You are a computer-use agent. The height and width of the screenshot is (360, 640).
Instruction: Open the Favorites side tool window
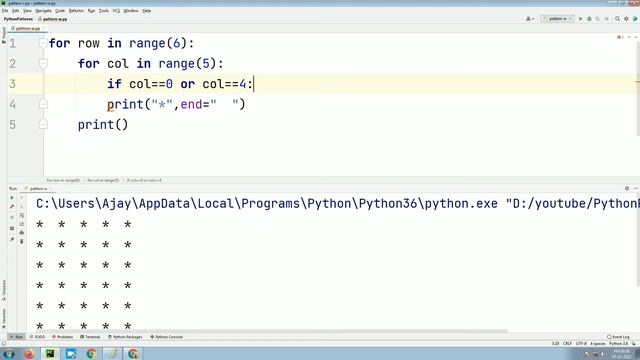click(x=4, y=318)
